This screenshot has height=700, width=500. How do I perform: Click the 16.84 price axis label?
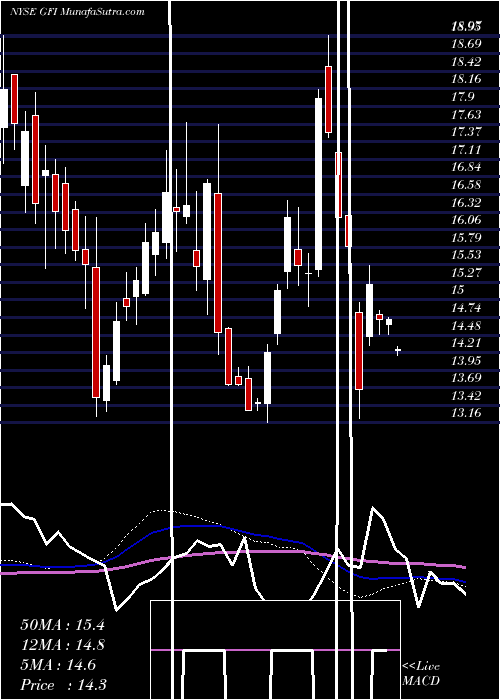coord(466,167)
